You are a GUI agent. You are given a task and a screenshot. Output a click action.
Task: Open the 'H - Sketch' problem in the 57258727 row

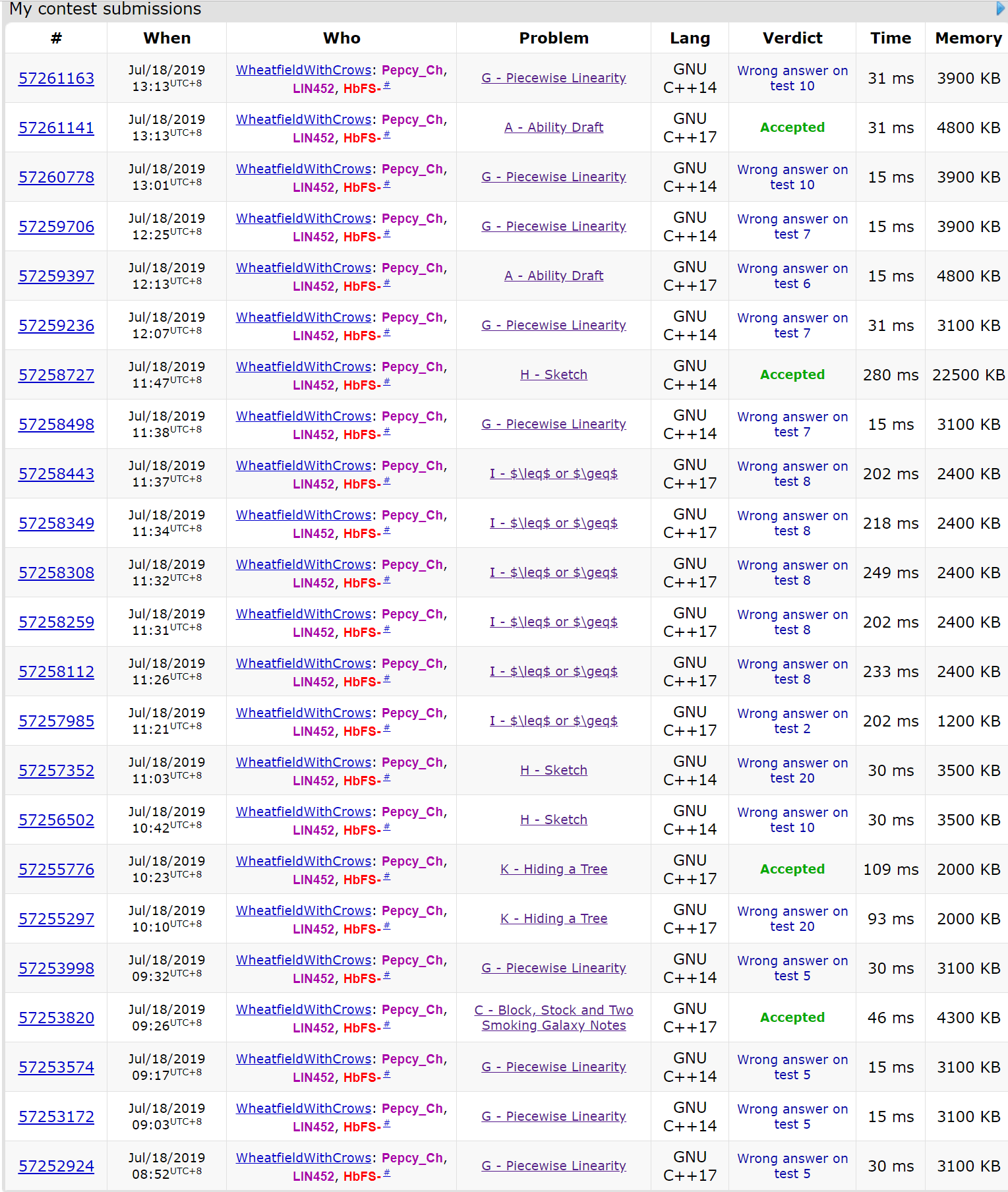coord(554,374)
